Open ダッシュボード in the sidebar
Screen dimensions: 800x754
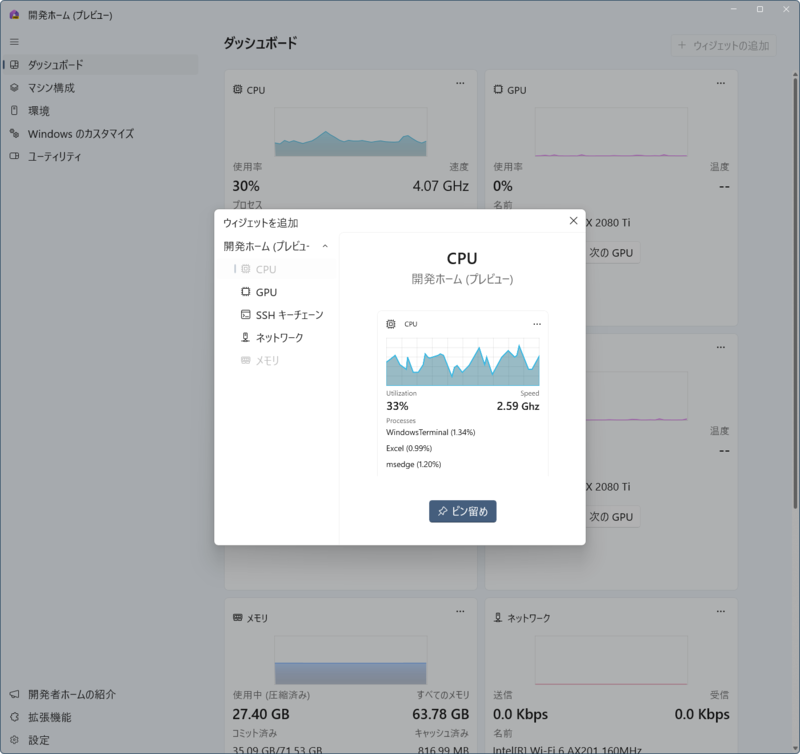[101, 65]
